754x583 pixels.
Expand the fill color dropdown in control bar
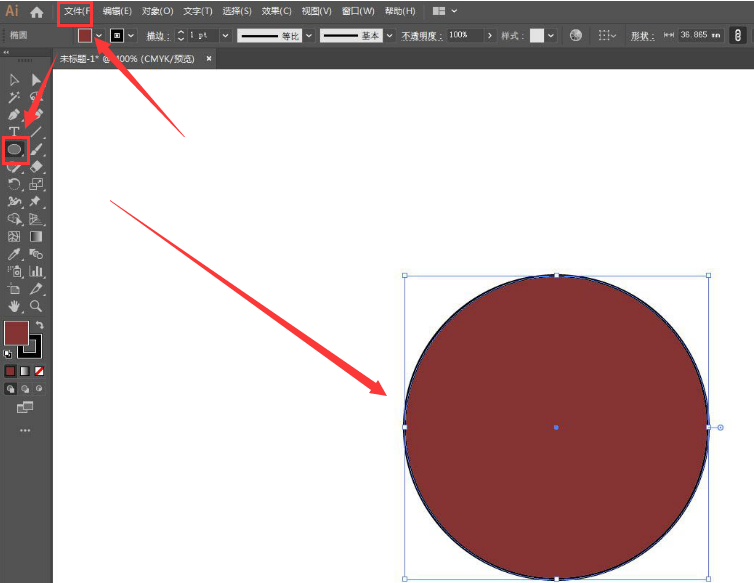coord(99,36)
